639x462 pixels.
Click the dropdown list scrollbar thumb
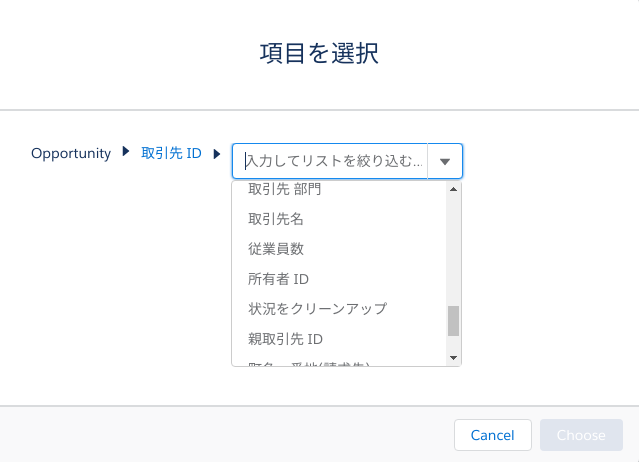(454, 321)
